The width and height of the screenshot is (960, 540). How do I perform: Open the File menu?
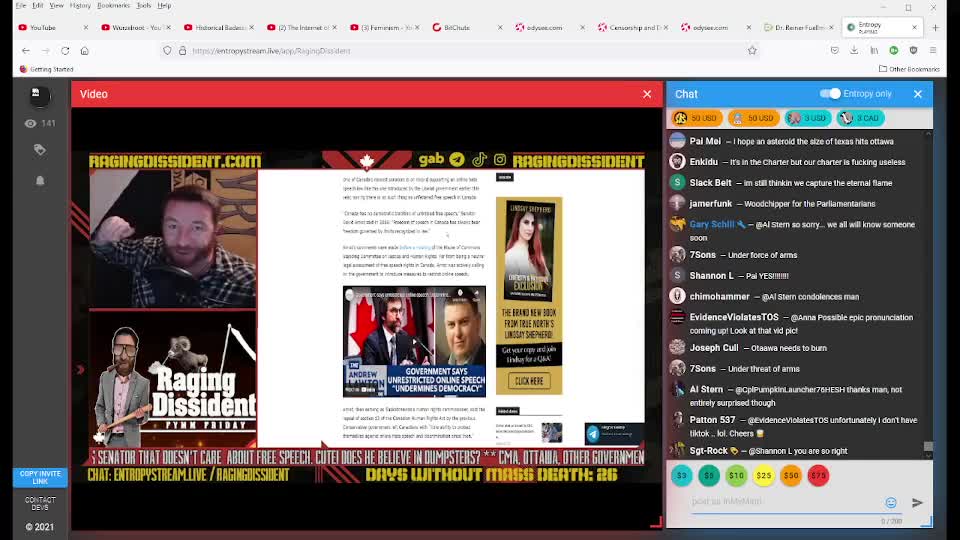click(21, 6)
